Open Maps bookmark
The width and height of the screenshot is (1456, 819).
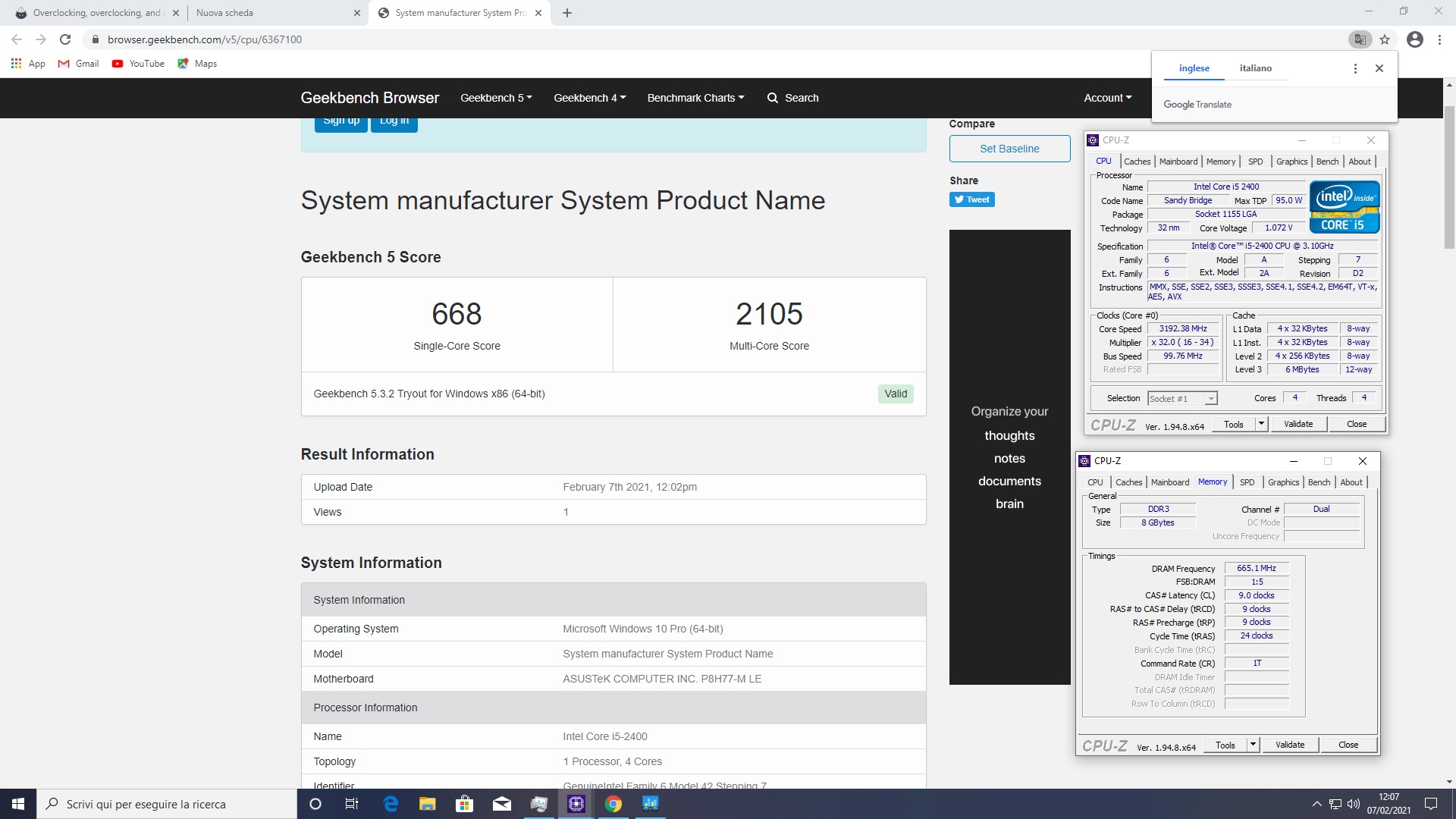click(197, 64)
